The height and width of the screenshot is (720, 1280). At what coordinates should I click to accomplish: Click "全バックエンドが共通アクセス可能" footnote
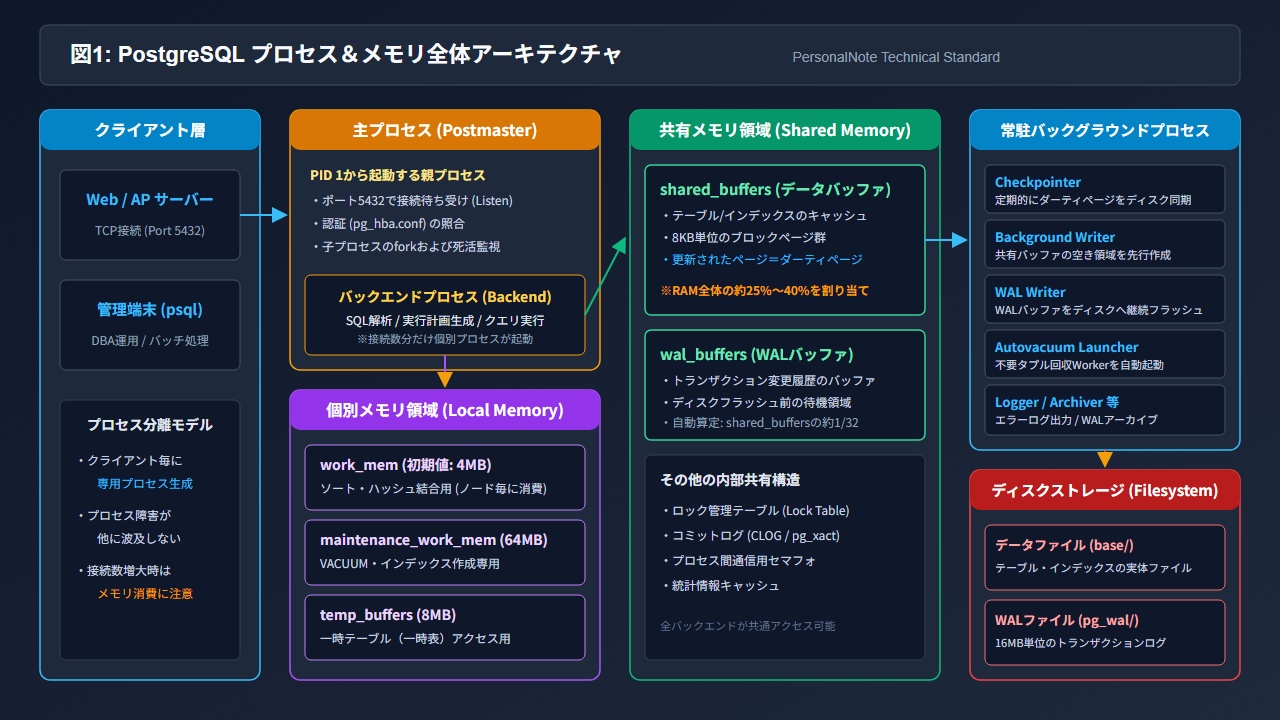[748, 626]
